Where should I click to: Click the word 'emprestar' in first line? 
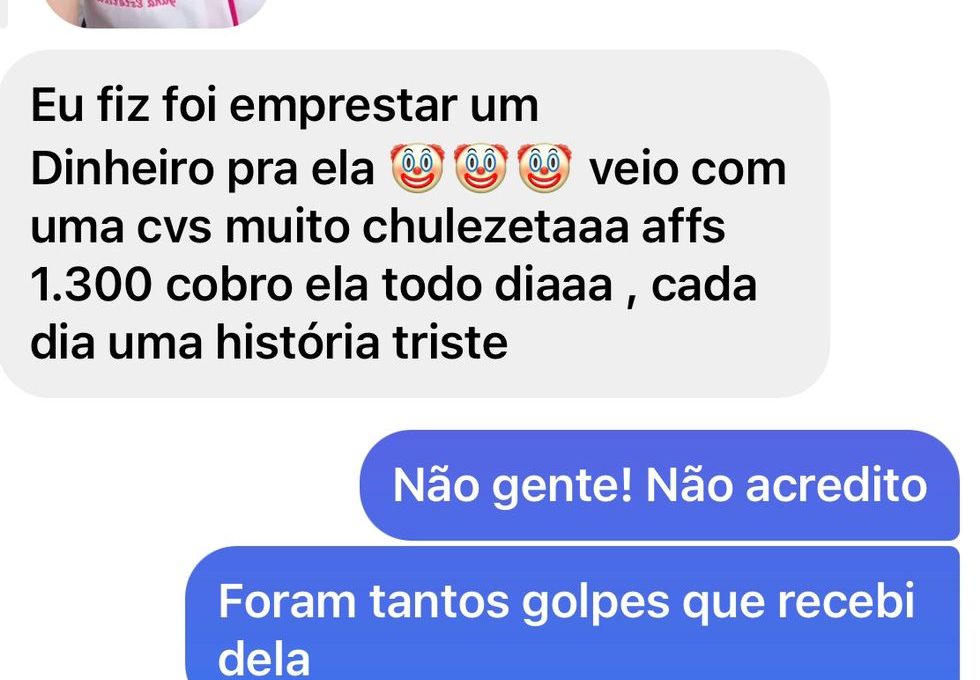[343, 108]
